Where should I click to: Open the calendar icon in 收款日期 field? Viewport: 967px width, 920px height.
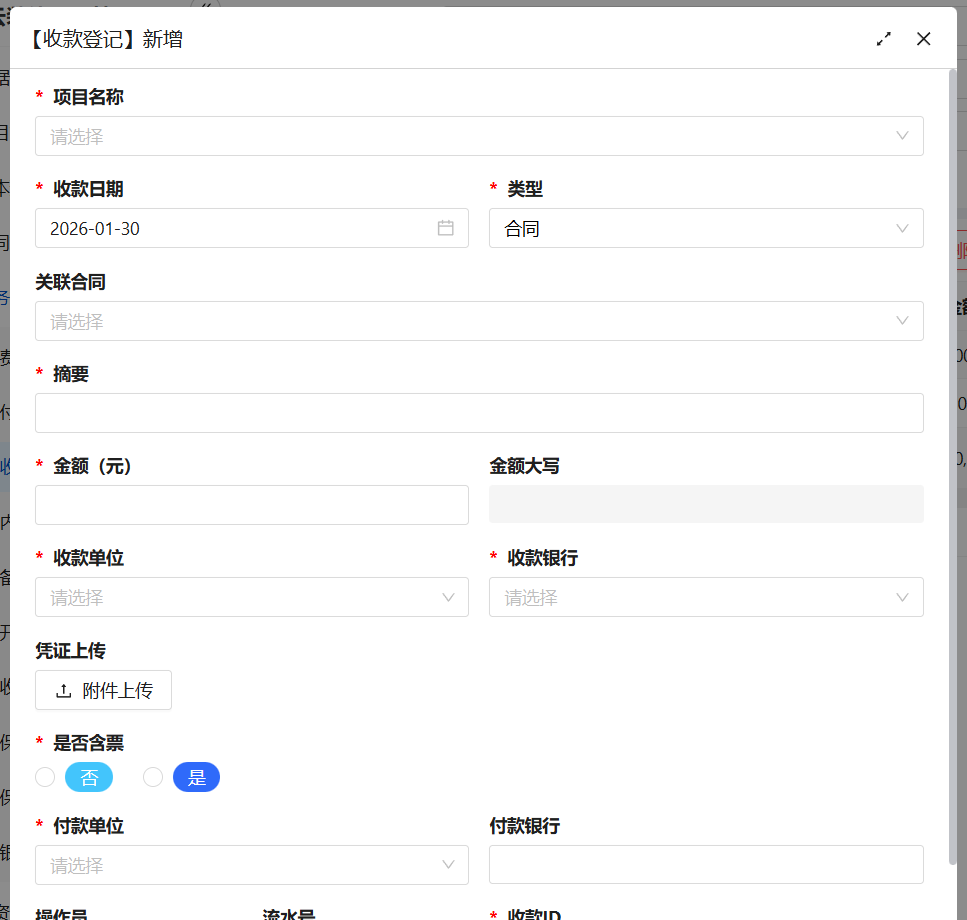click(446, 228)
